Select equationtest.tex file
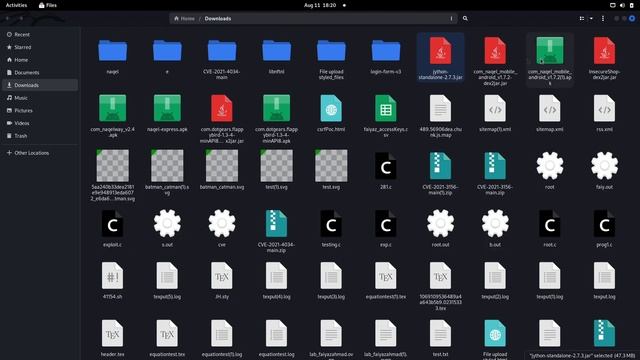Viewport: 640px width, 360px height. pos(167,338)
